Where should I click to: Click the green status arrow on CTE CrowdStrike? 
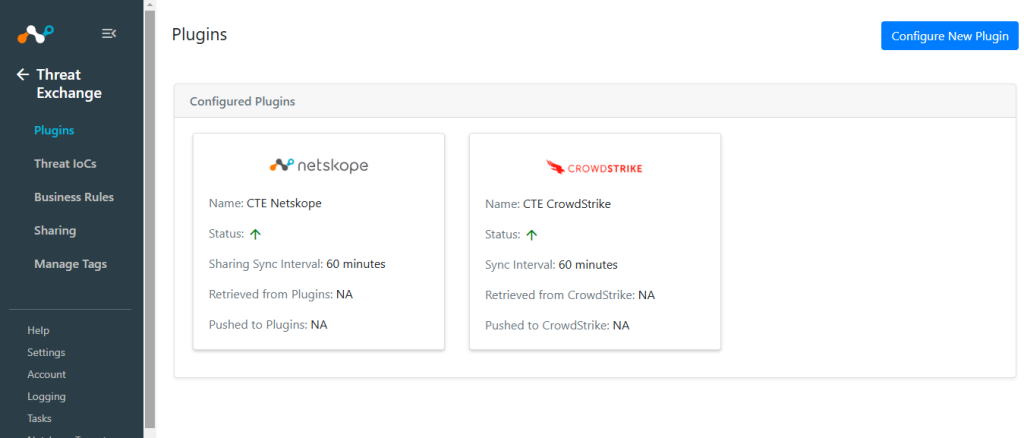(532, 234)
